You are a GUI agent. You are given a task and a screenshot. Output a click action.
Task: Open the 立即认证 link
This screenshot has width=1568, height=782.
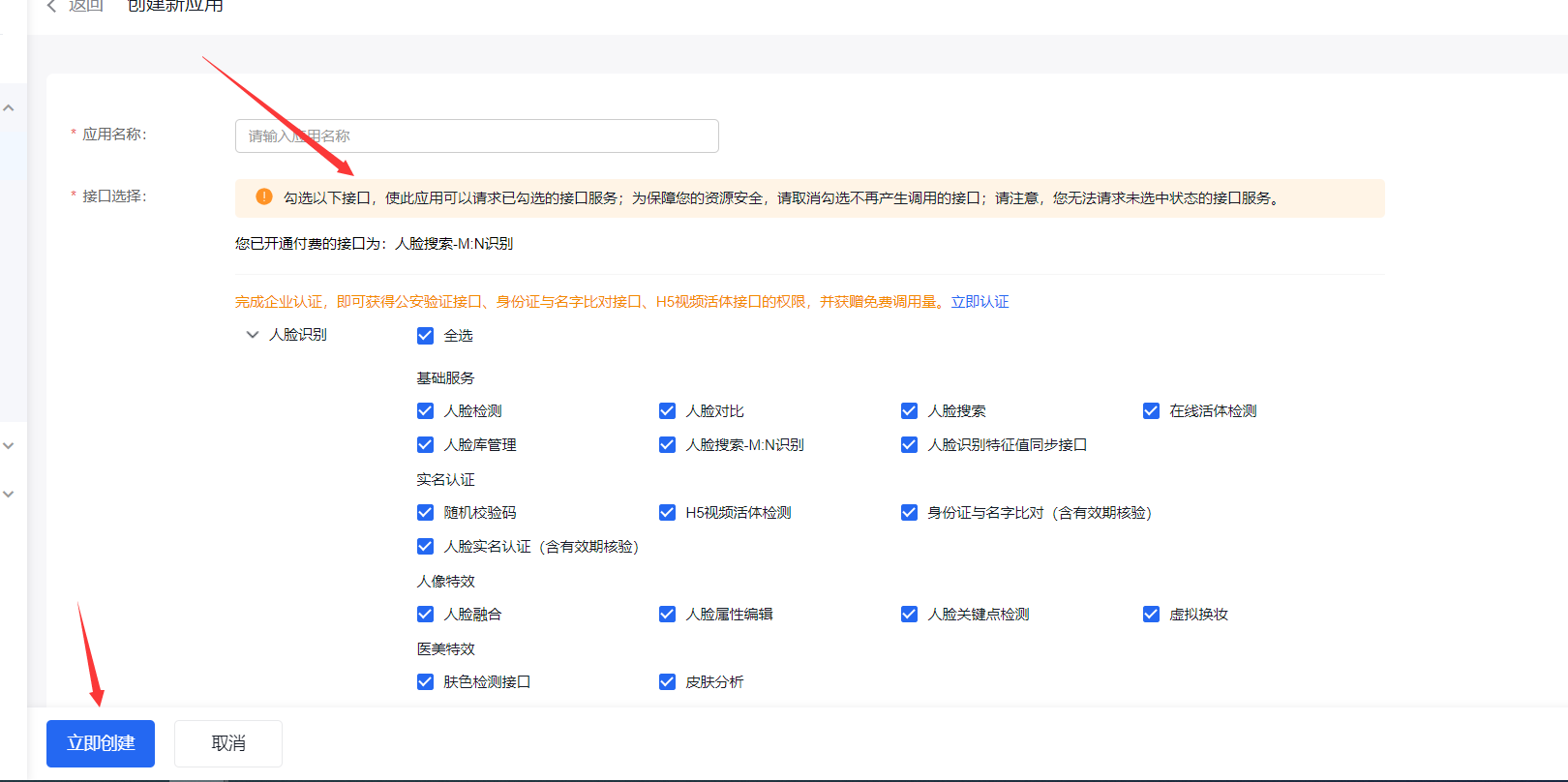click(x=980, y=302)
